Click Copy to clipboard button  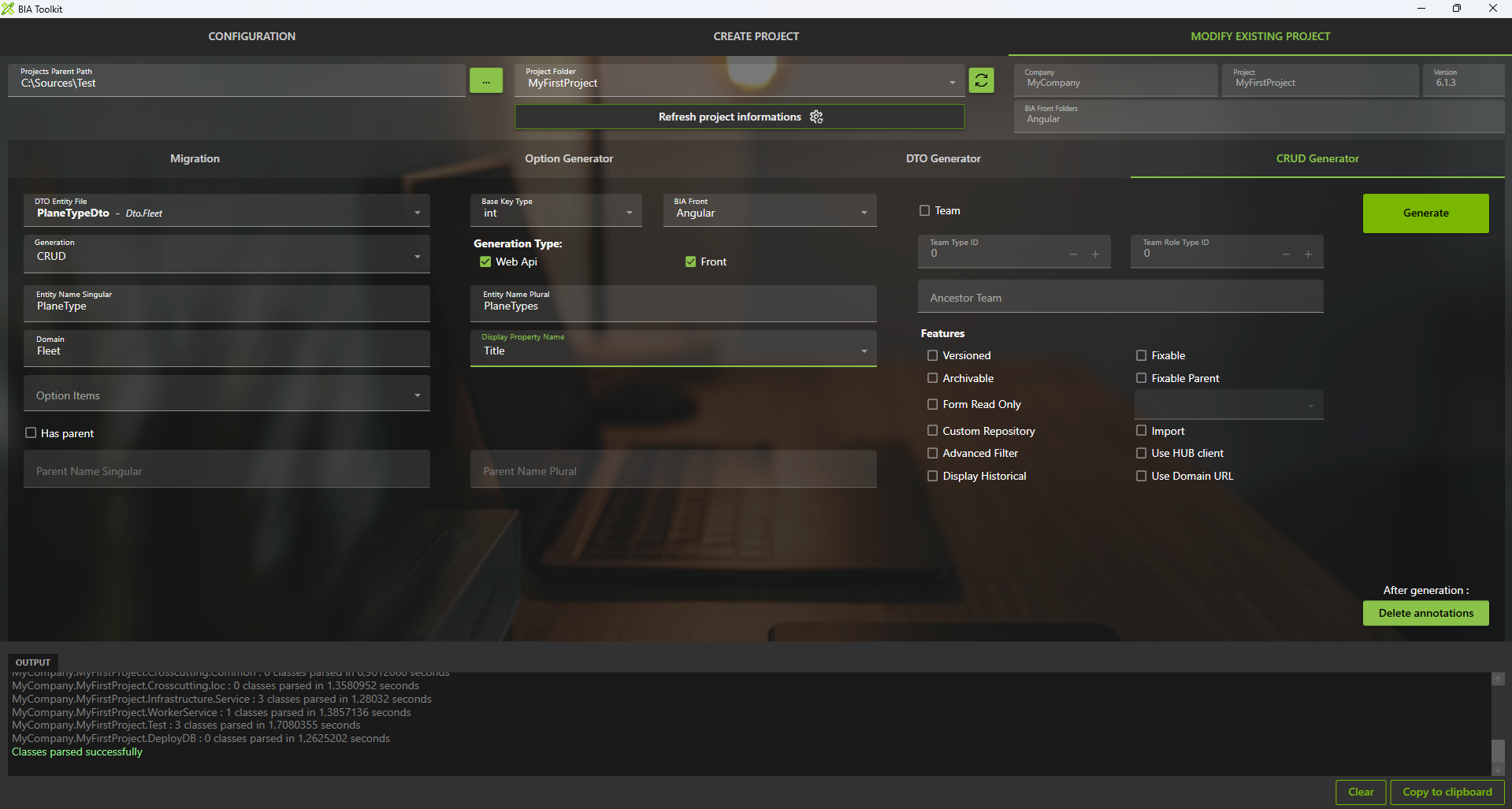[x=1447, y=792]
